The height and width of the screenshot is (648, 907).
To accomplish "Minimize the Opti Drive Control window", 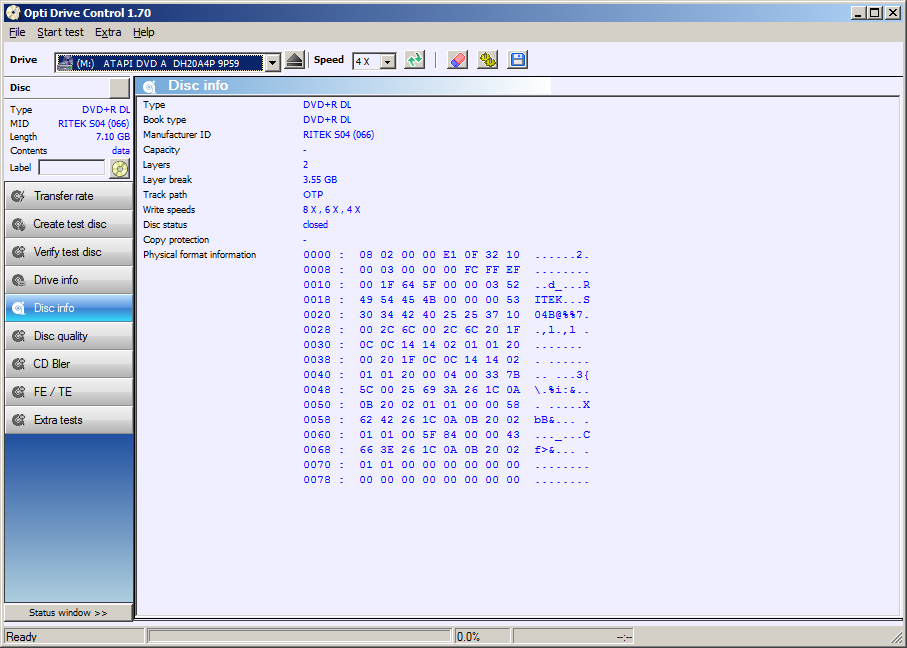I will pos(858,13).
